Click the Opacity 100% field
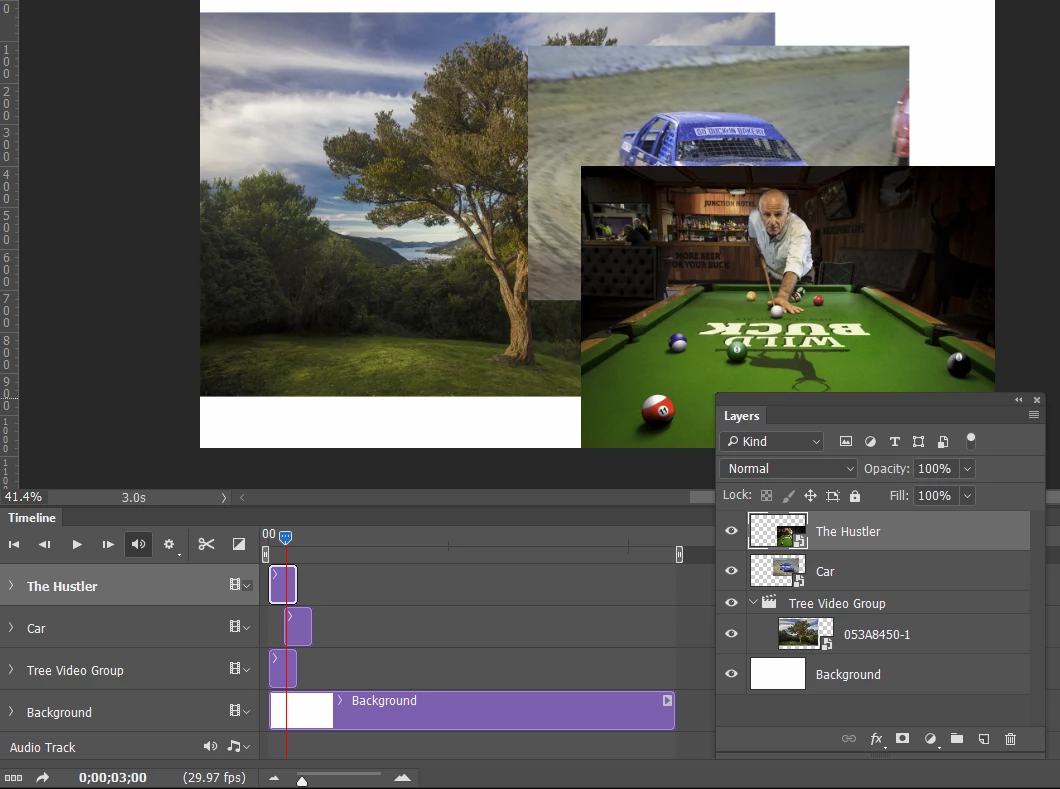The image size is (1060, 789). pos(936,469)
